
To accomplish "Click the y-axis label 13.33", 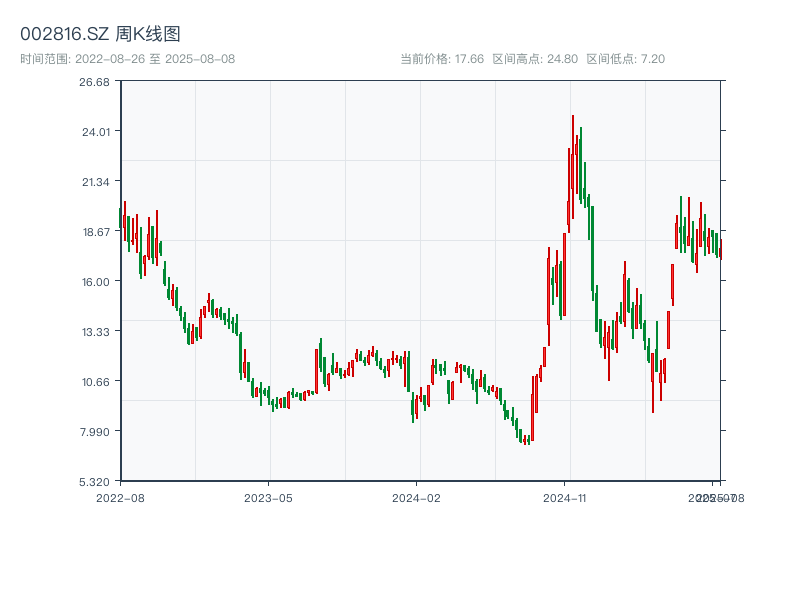I will coord(96,332).
